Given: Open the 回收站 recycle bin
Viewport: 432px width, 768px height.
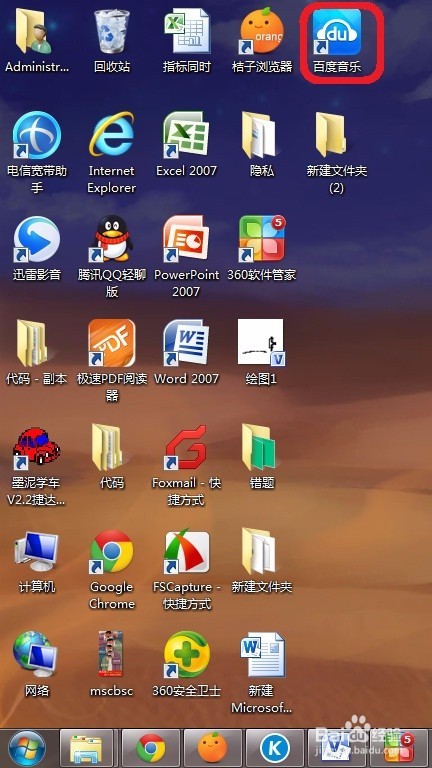Looking at the screenshot, I should (x=112, y=32).
